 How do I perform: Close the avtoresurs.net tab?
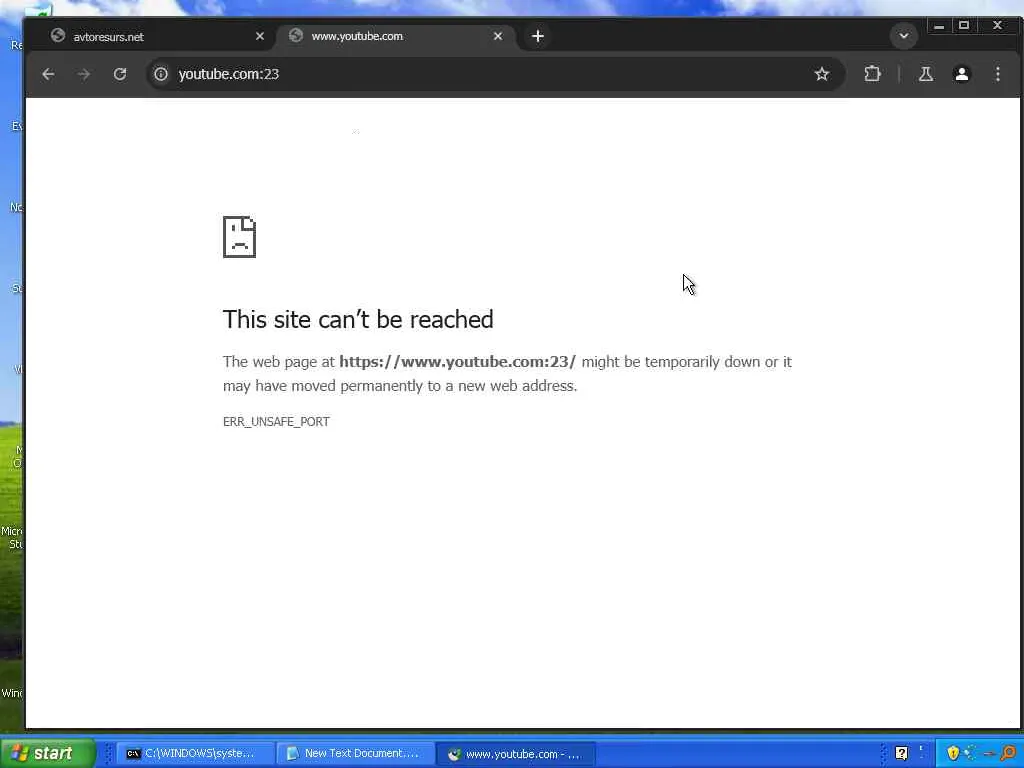click(260, 37)
